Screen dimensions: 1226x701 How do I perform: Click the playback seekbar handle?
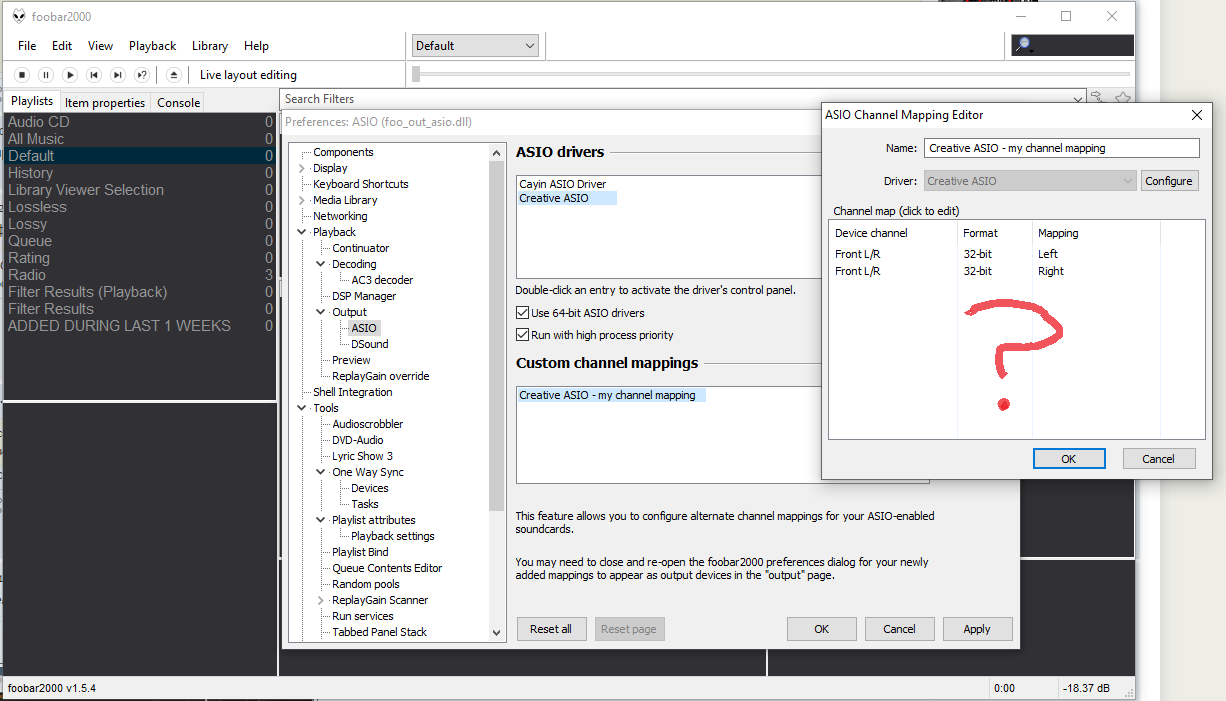point(416,74)
